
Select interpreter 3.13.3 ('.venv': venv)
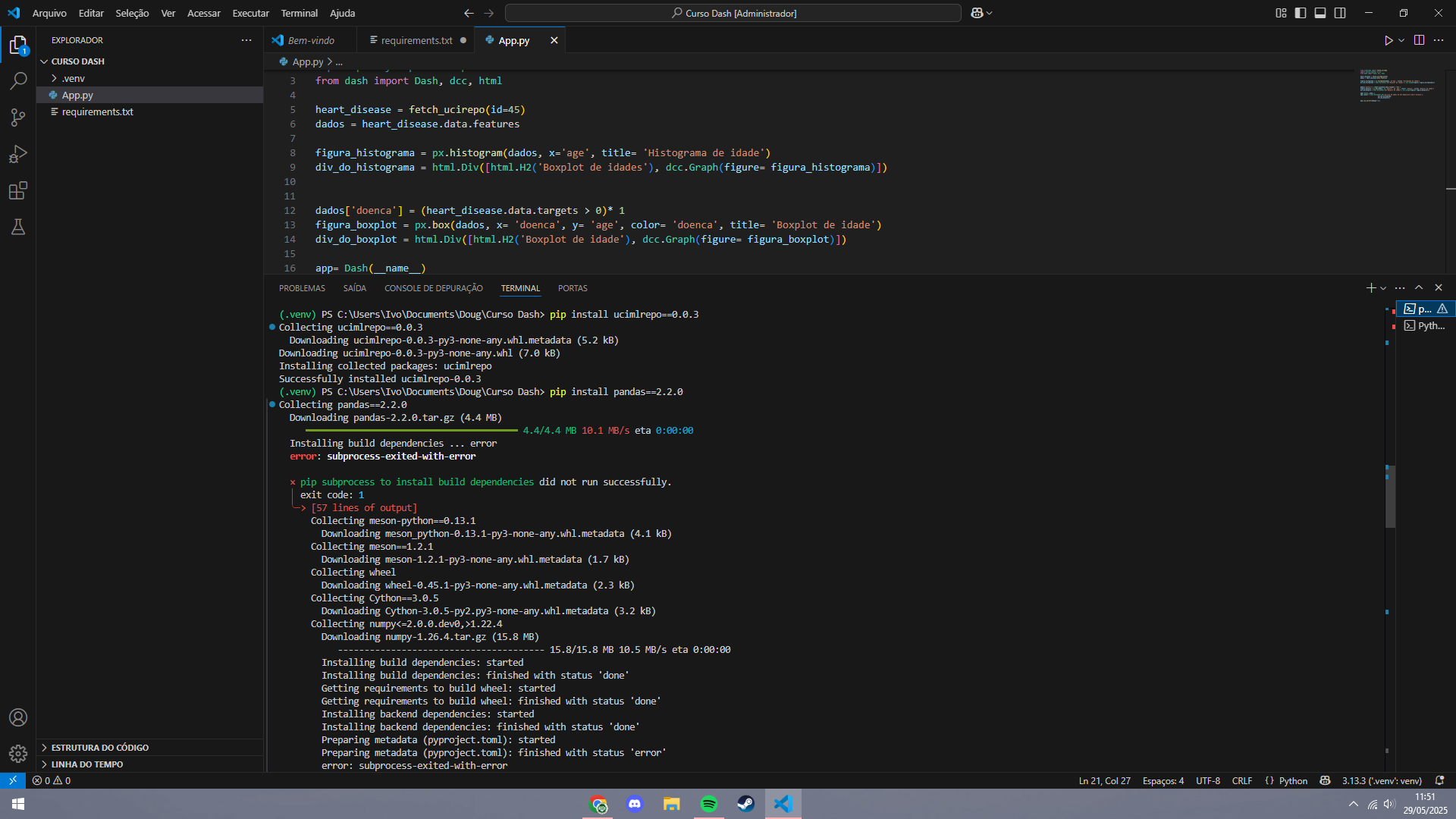(1382, 780)
